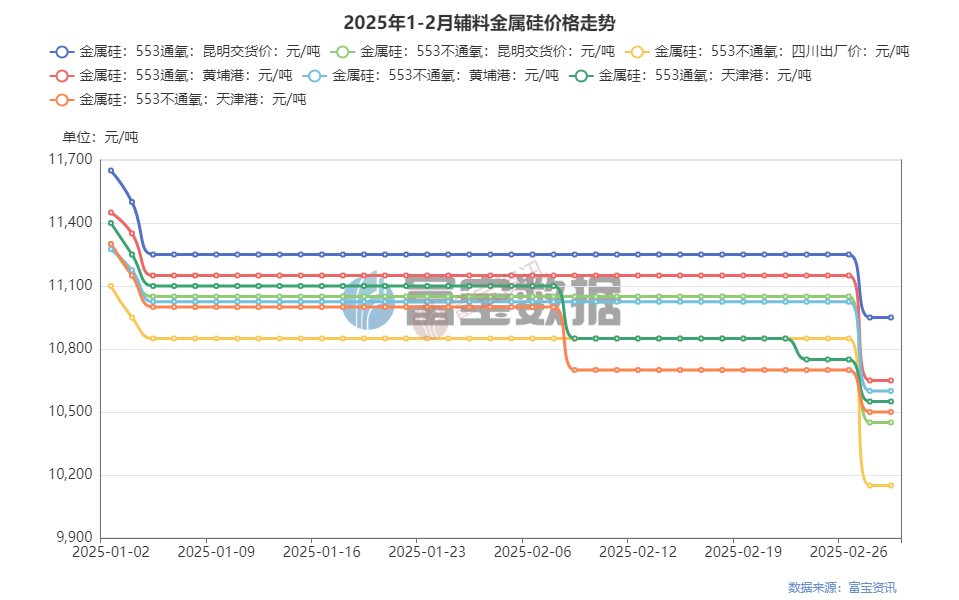Toggle legend 553通氧 天津港 series
The height and width of the screenshot is (600, 959).
tap(690, 76)
